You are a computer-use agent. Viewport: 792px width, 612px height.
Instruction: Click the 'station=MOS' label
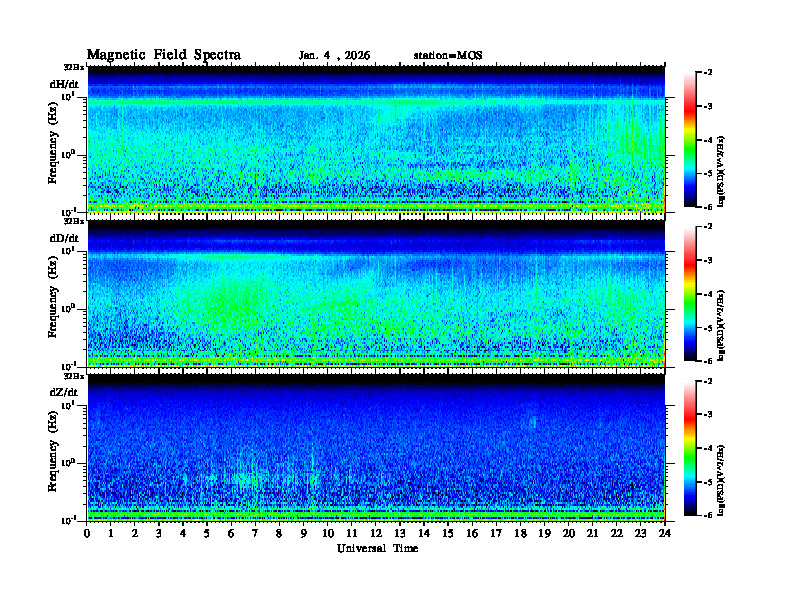pos(448,56)
